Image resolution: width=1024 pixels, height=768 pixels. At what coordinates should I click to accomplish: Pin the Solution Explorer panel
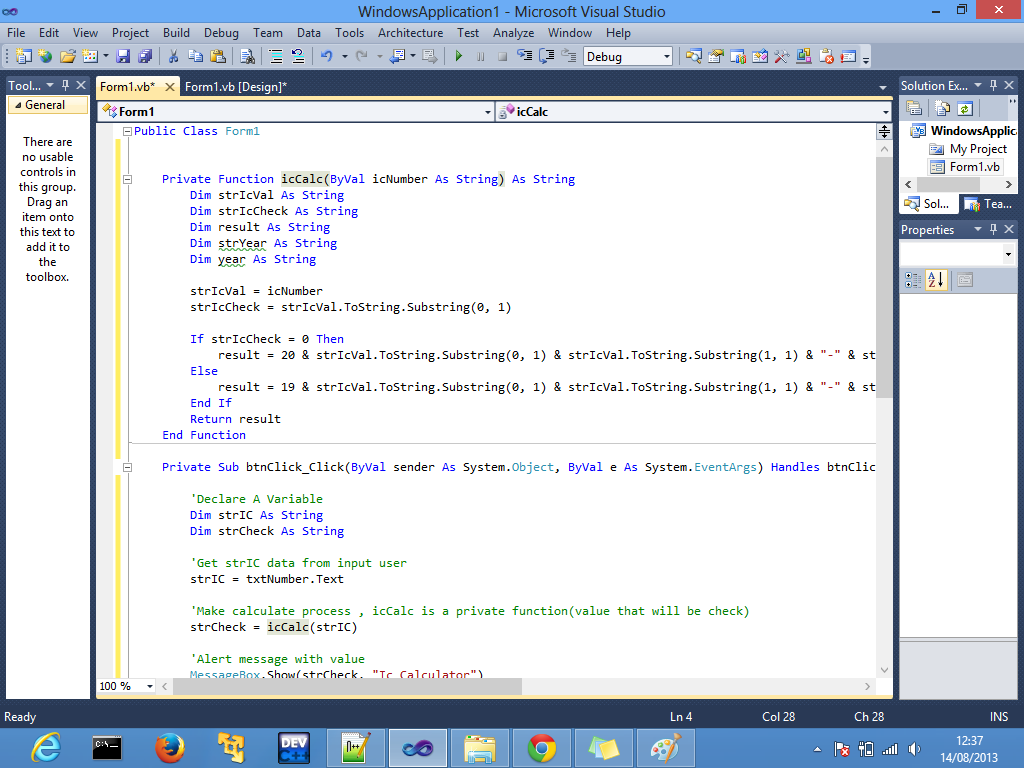pos(993,85)
